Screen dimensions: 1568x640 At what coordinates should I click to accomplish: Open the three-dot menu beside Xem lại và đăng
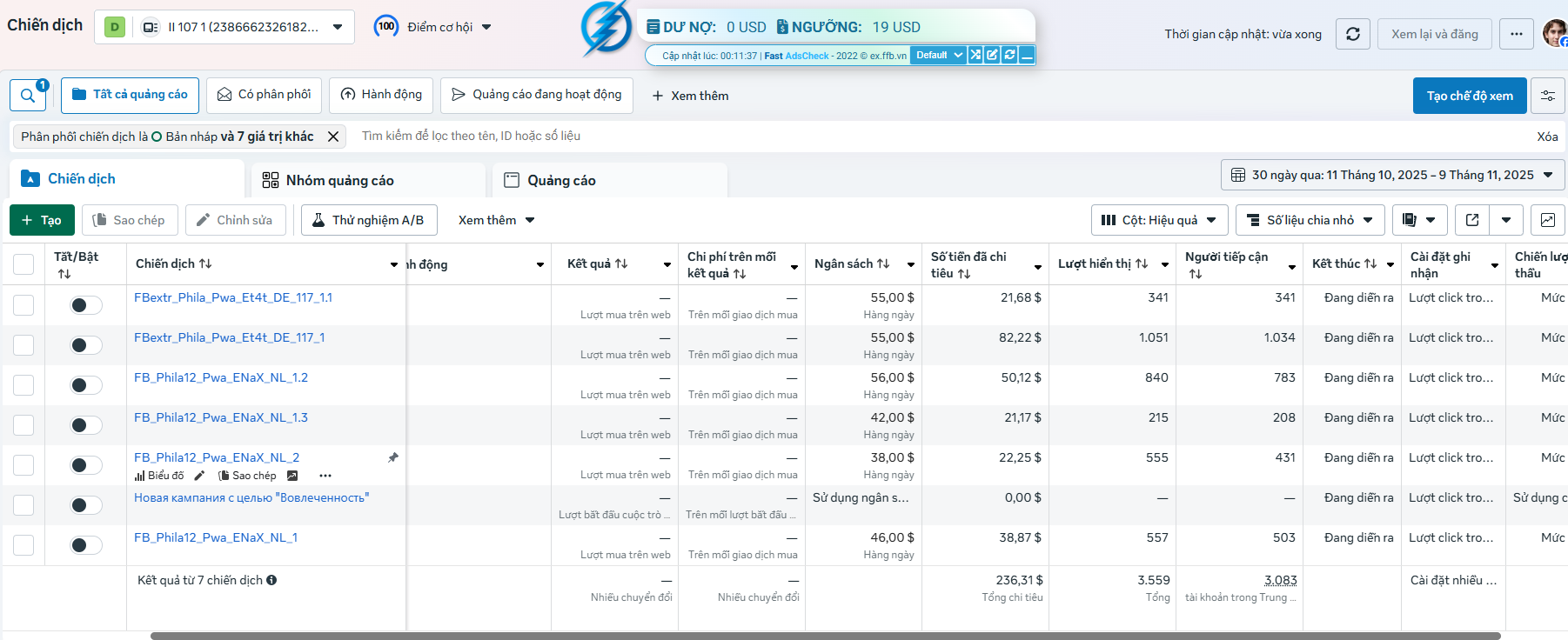1517,34
